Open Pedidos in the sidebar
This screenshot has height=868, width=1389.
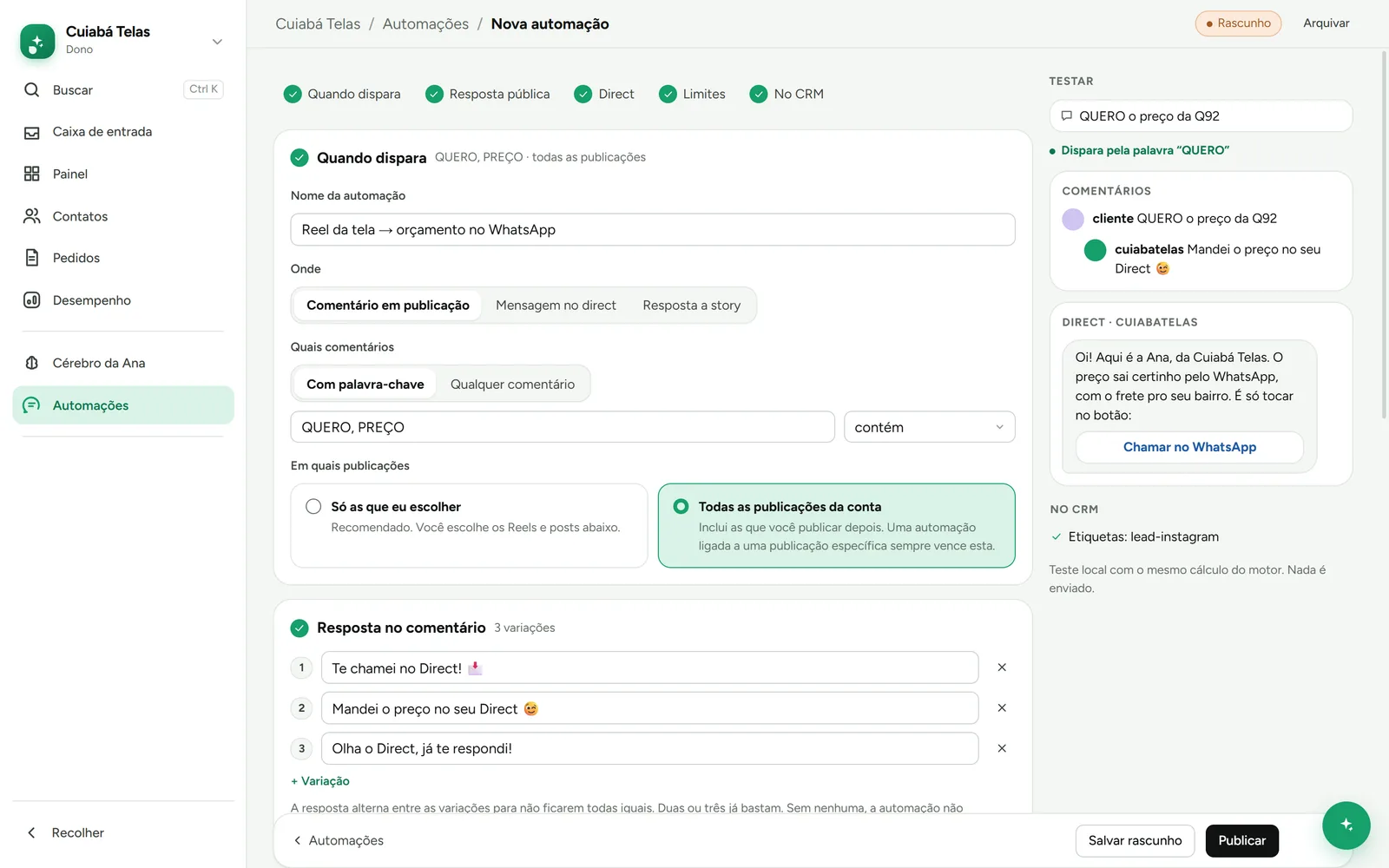tap(123, 258)
